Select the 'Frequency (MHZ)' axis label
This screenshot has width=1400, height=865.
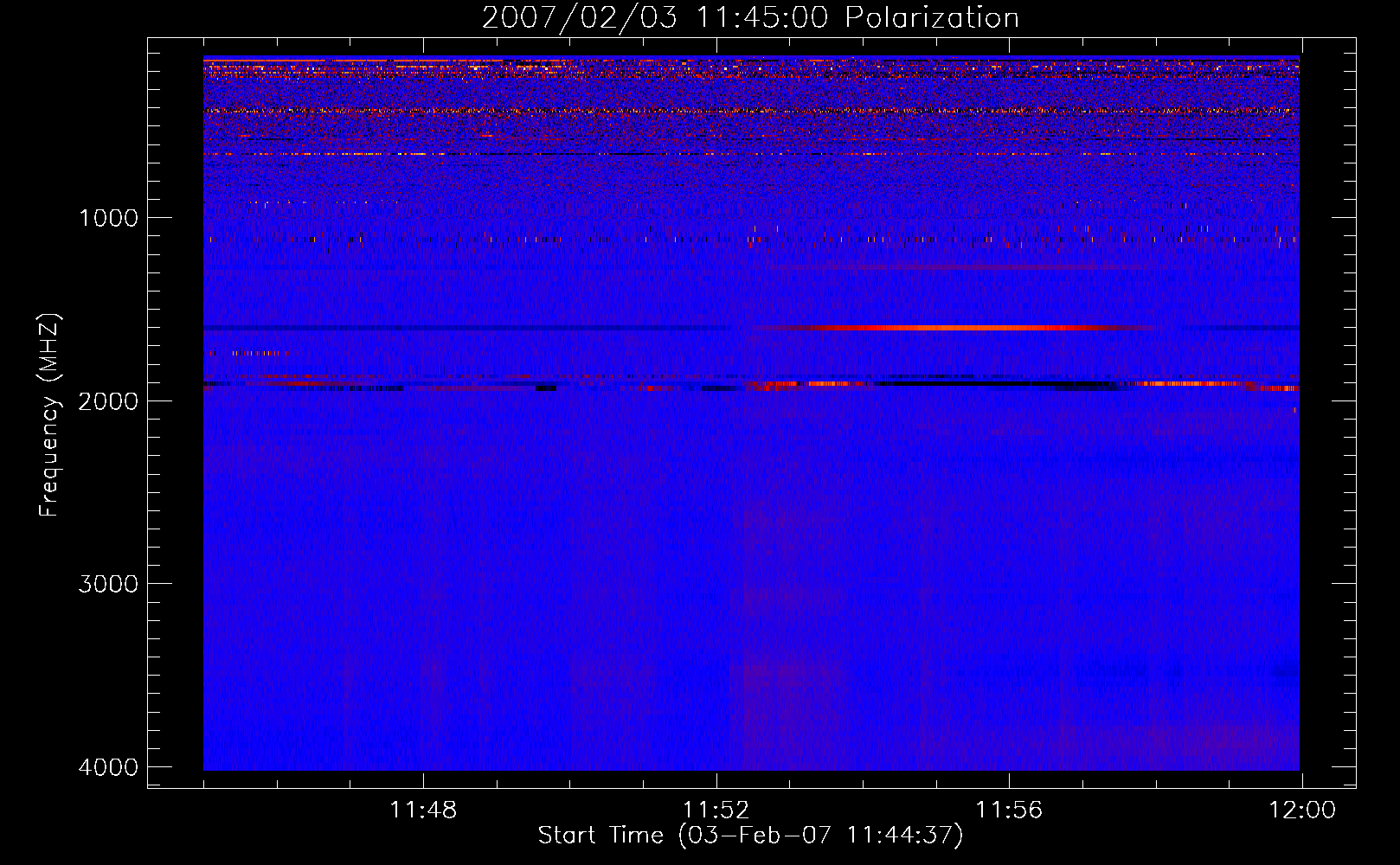[49, 415]
